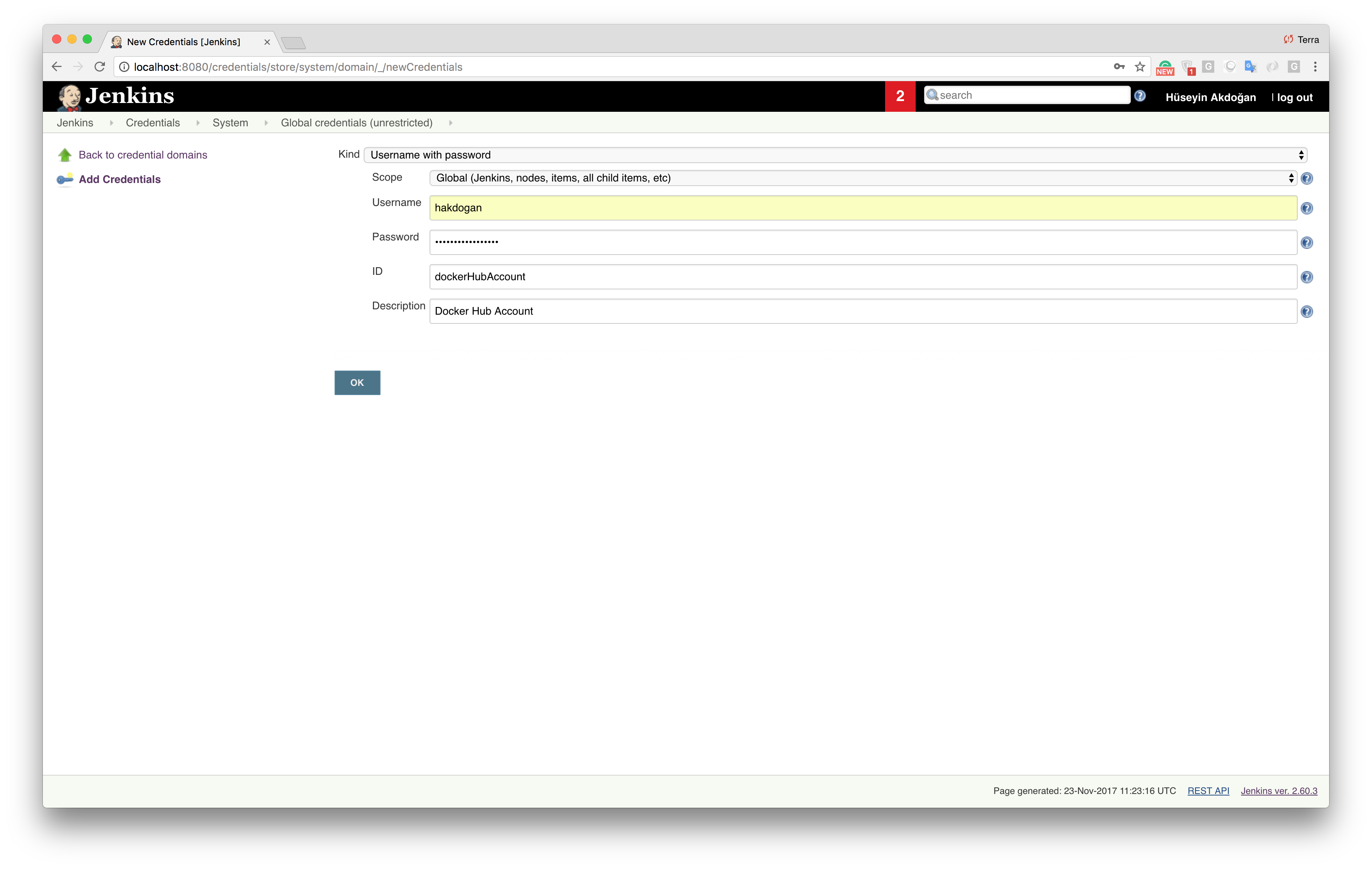Click the Global credentials breadcrumb item

click(x=356, y=122)
